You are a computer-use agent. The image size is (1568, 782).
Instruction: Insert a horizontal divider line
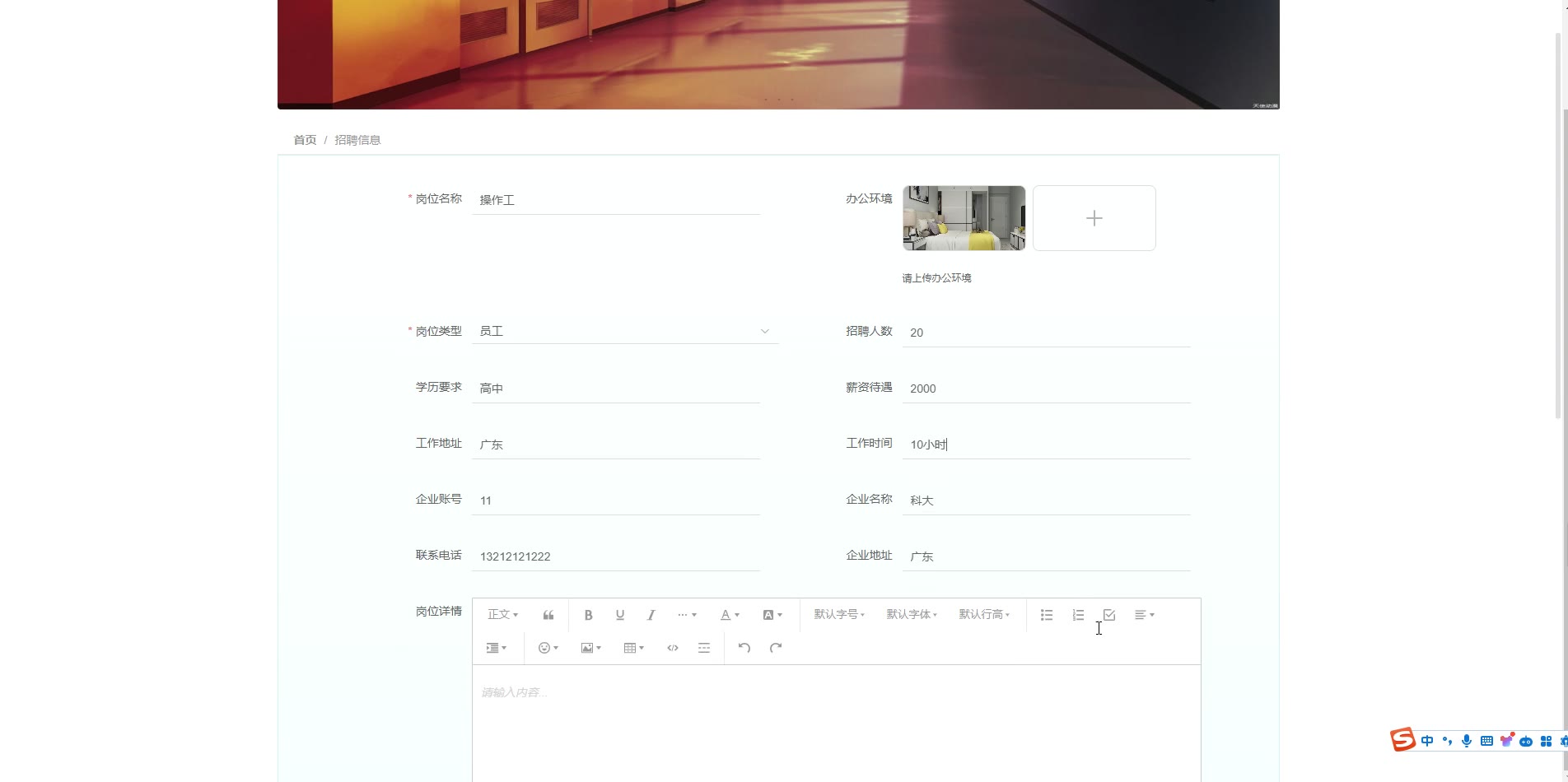[704, 648]
